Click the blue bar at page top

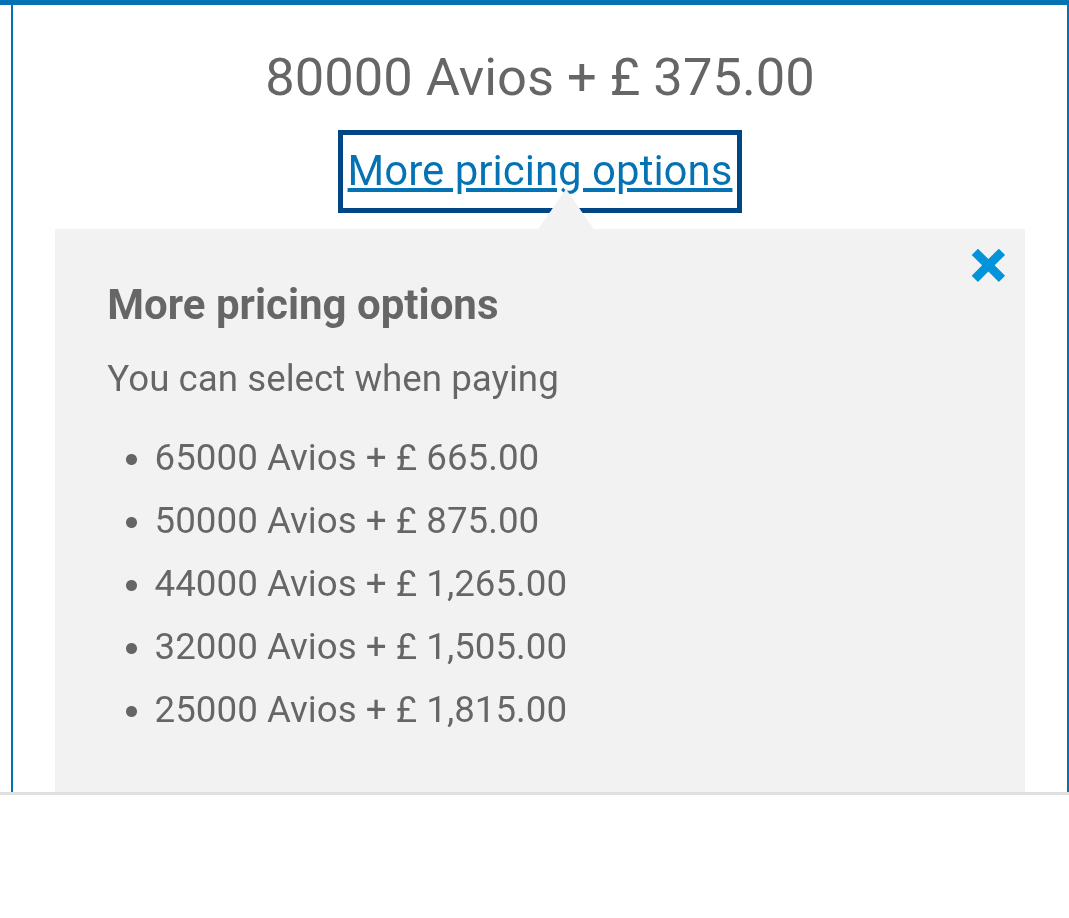(534, 2)
